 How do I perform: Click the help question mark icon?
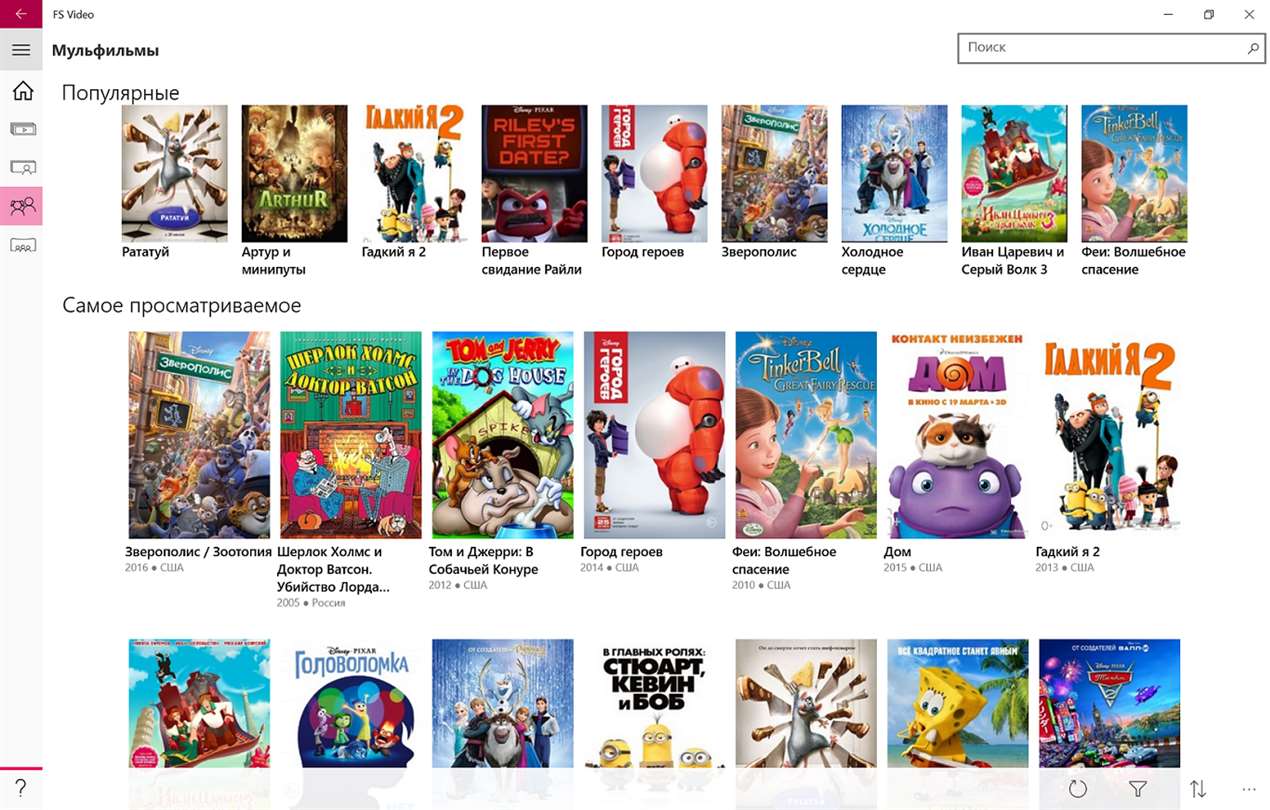point(21,789)
